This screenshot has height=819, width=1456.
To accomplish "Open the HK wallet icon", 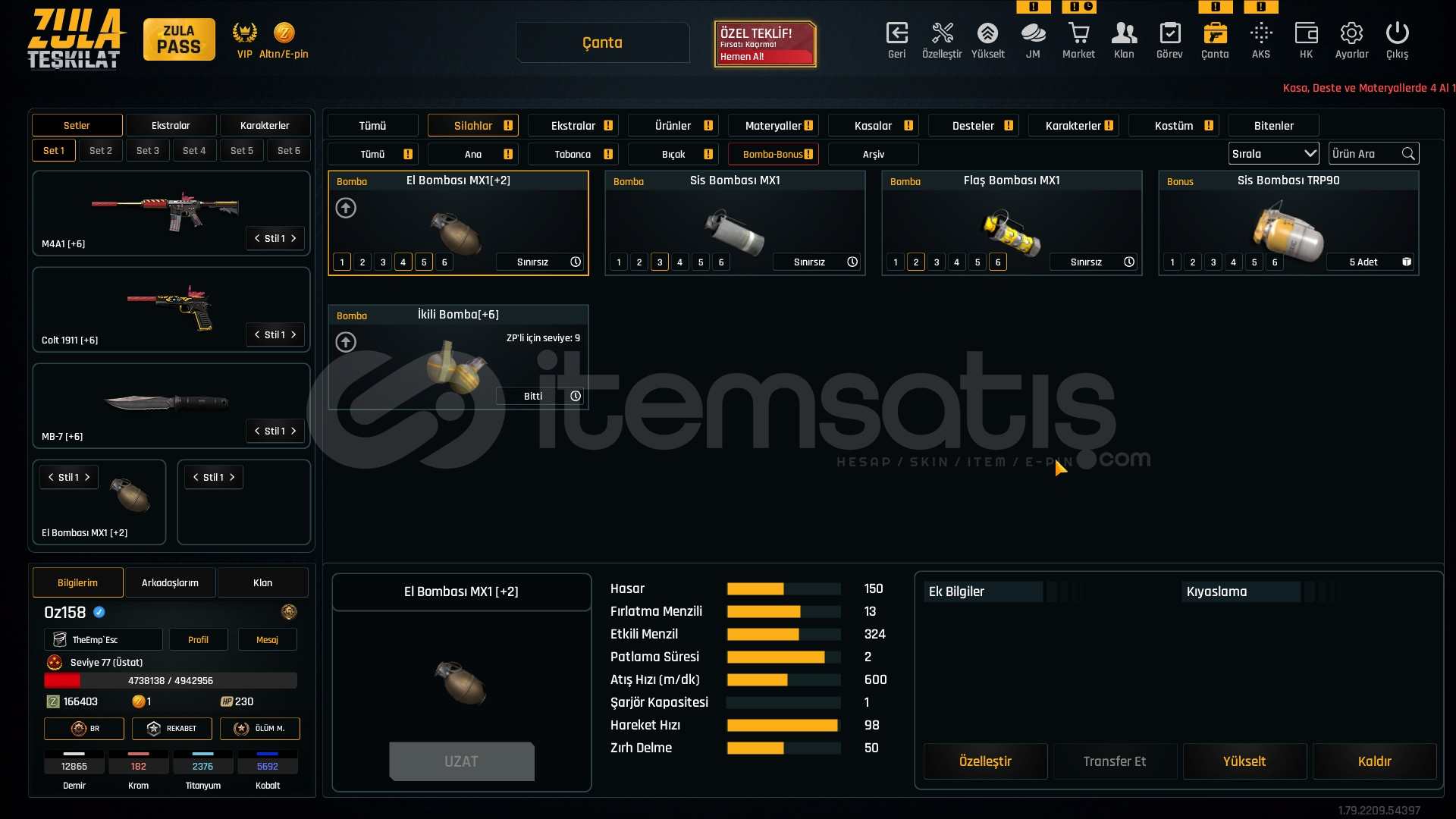I will pos(1306,33).
